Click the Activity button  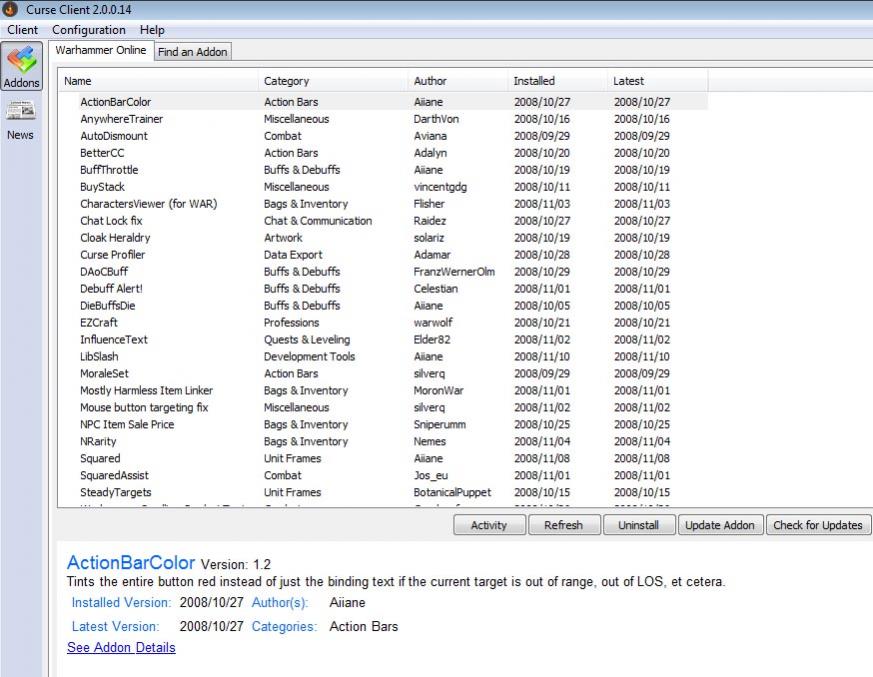coord(489,525)
